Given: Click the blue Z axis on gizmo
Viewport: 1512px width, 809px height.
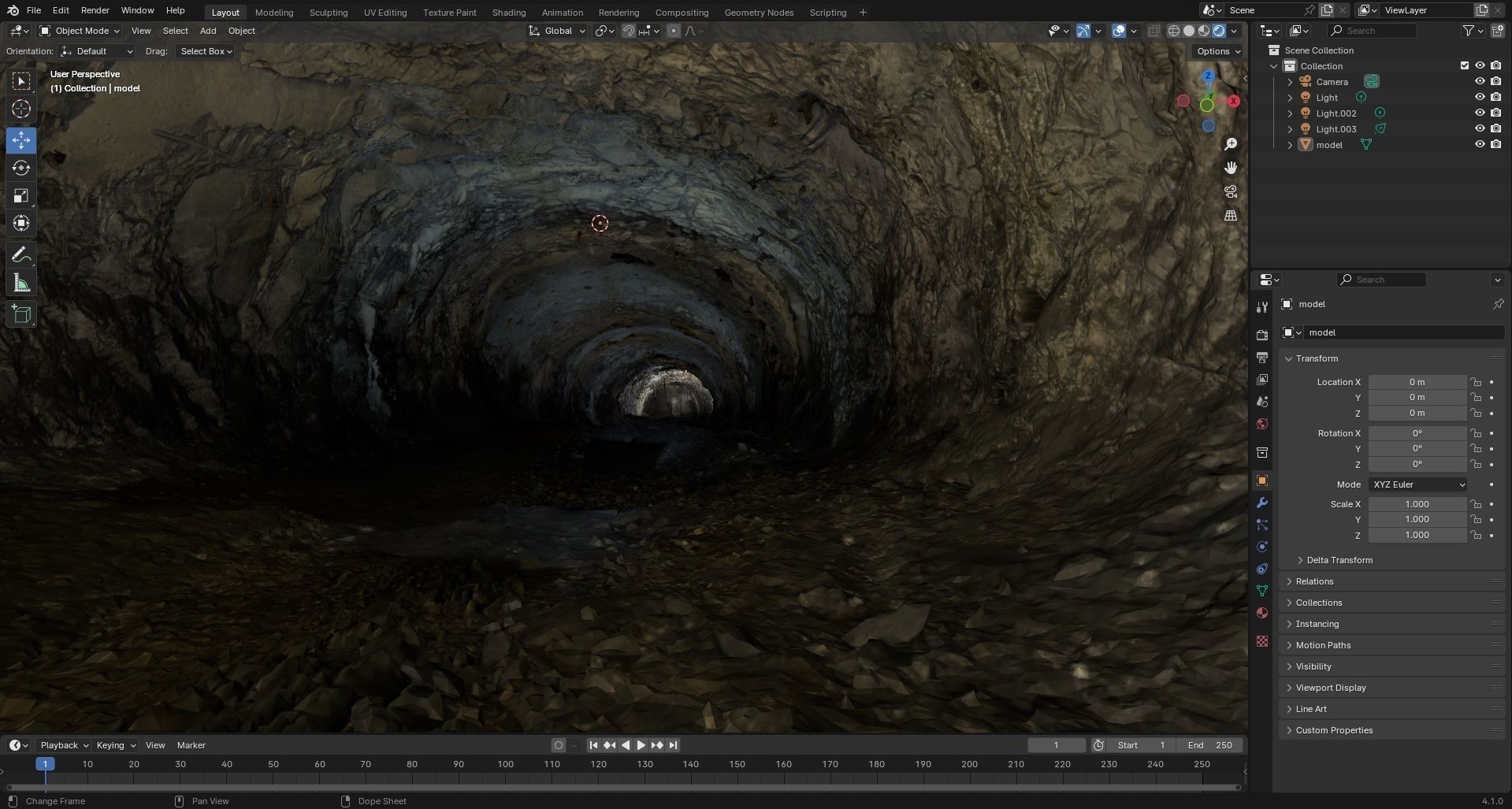Looking at the screenshot, I should click(x=1208, y=76).
